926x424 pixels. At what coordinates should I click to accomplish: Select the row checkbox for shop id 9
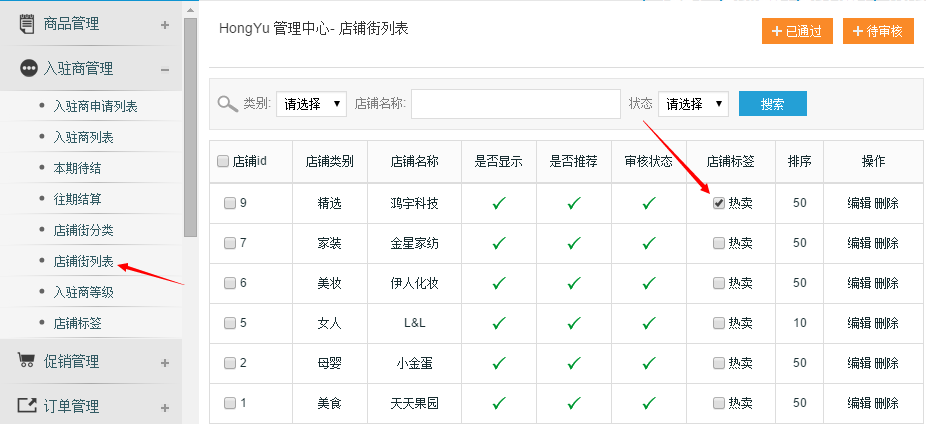230,203
